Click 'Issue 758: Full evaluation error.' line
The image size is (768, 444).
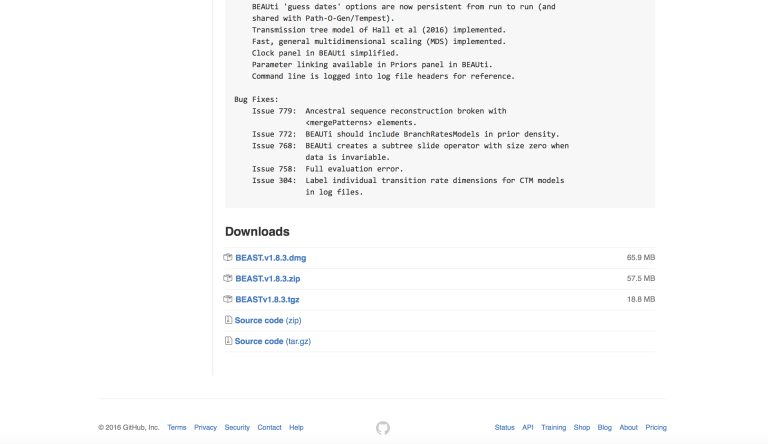pos(328,169)
